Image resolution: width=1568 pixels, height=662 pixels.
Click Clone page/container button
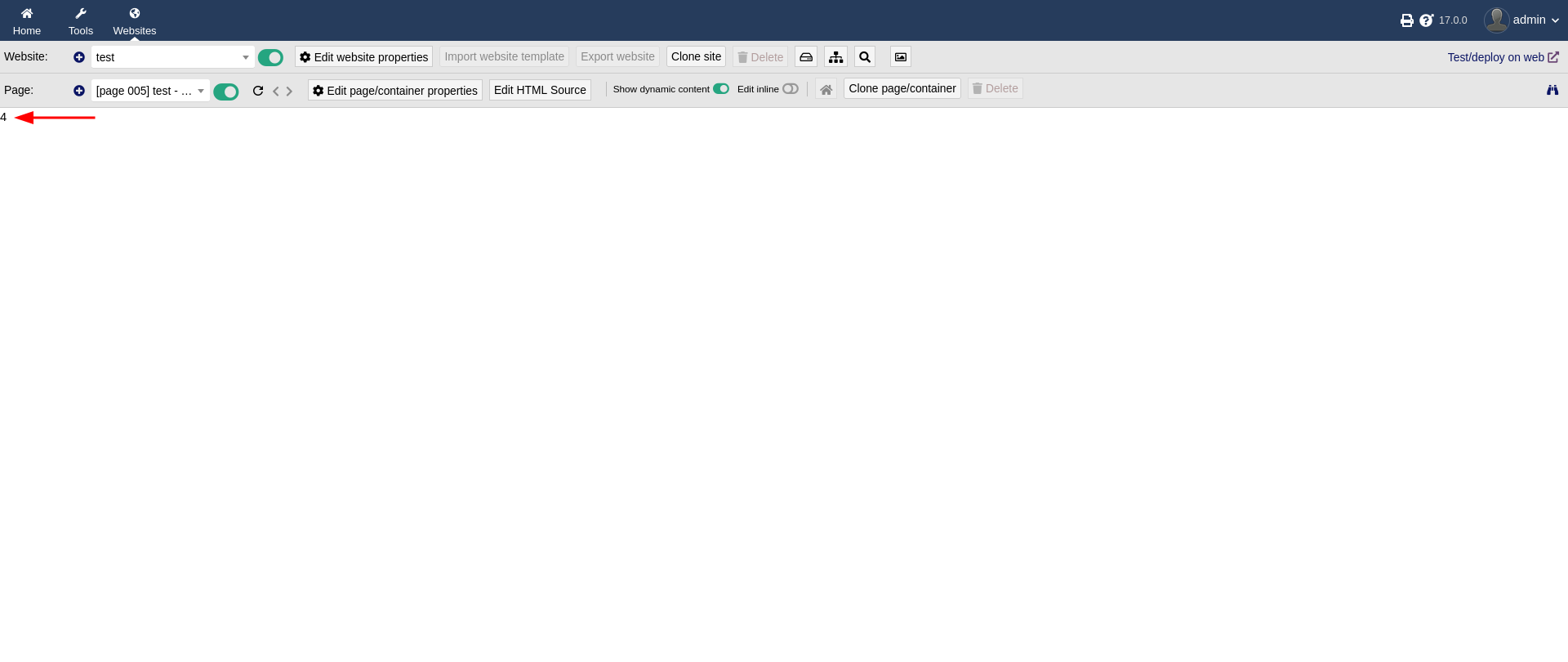click(902, 88)
